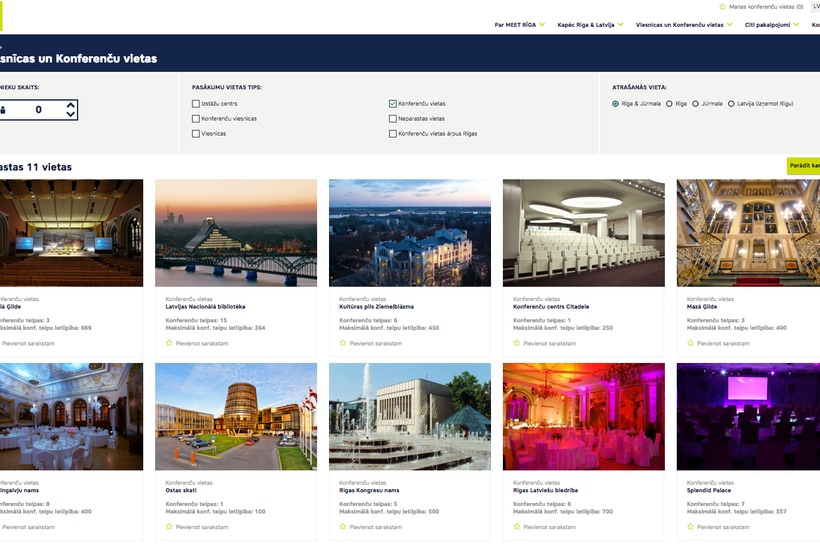Star the Ostas skati venue
Image resolution: width=820 pixels, height=546 pixels.
(169, 527)
